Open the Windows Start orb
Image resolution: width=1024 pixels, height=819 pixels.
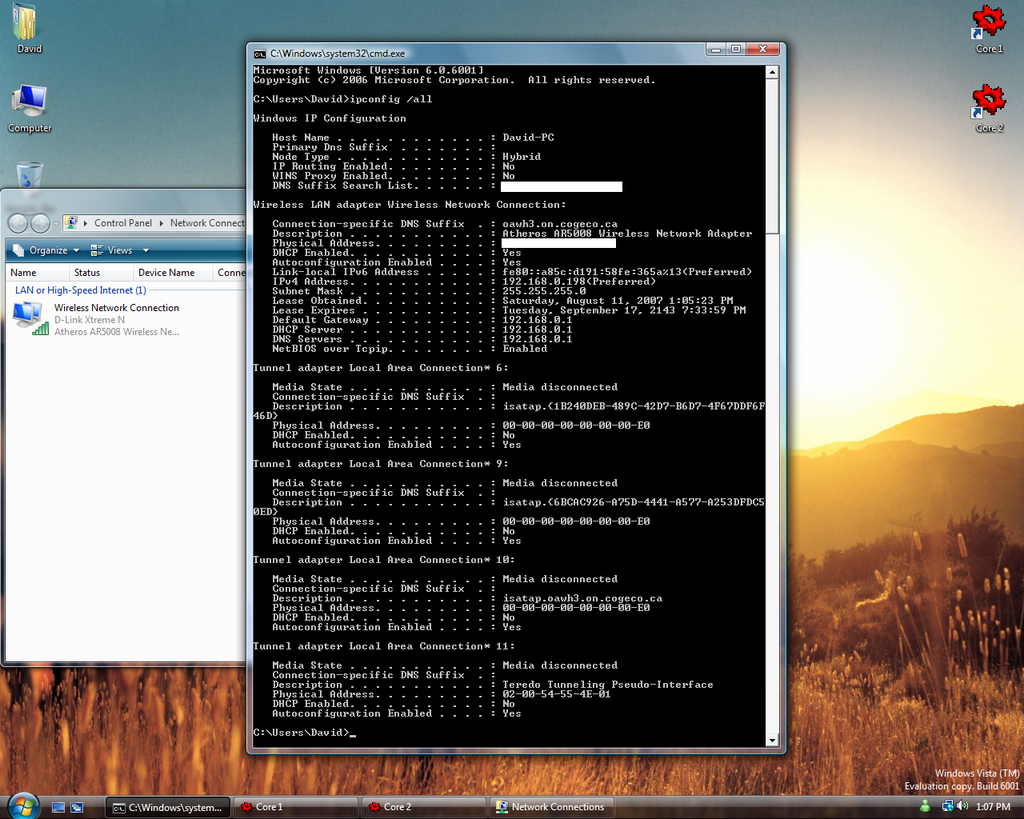(x=23, y=805)
